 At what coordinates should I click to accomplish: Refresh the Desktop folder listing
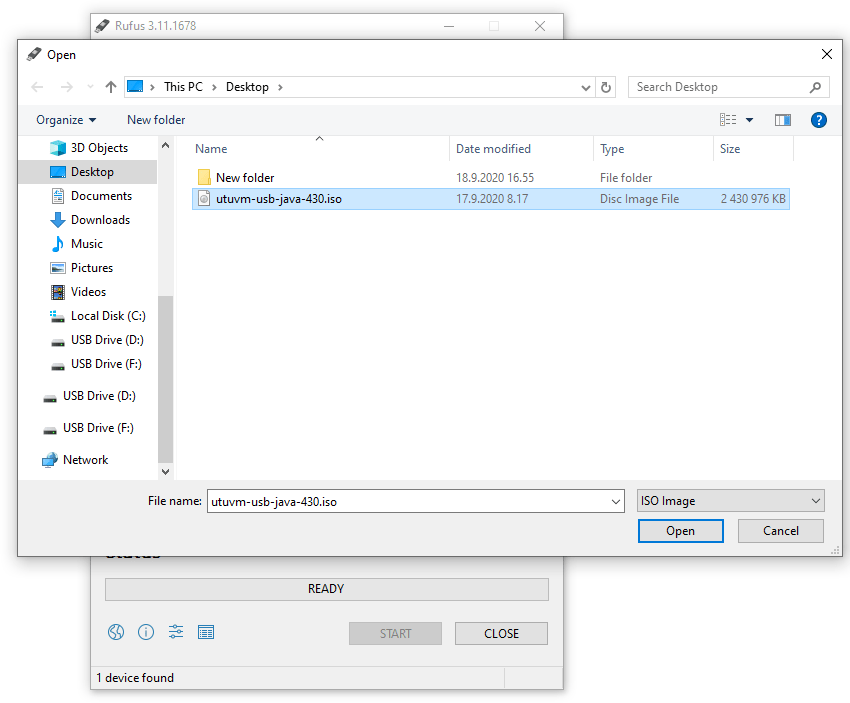click(x=606, y=87)
